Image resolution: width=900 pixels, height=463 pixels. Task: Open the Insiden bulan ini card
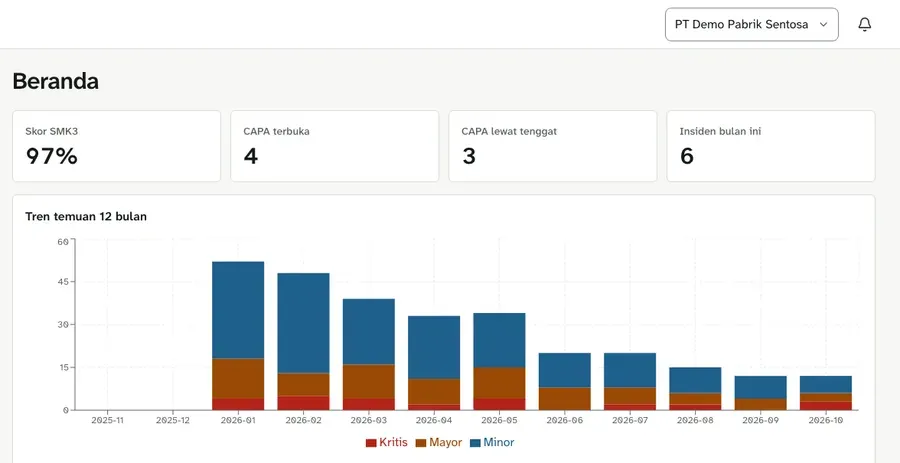click(x=771, y=146)
